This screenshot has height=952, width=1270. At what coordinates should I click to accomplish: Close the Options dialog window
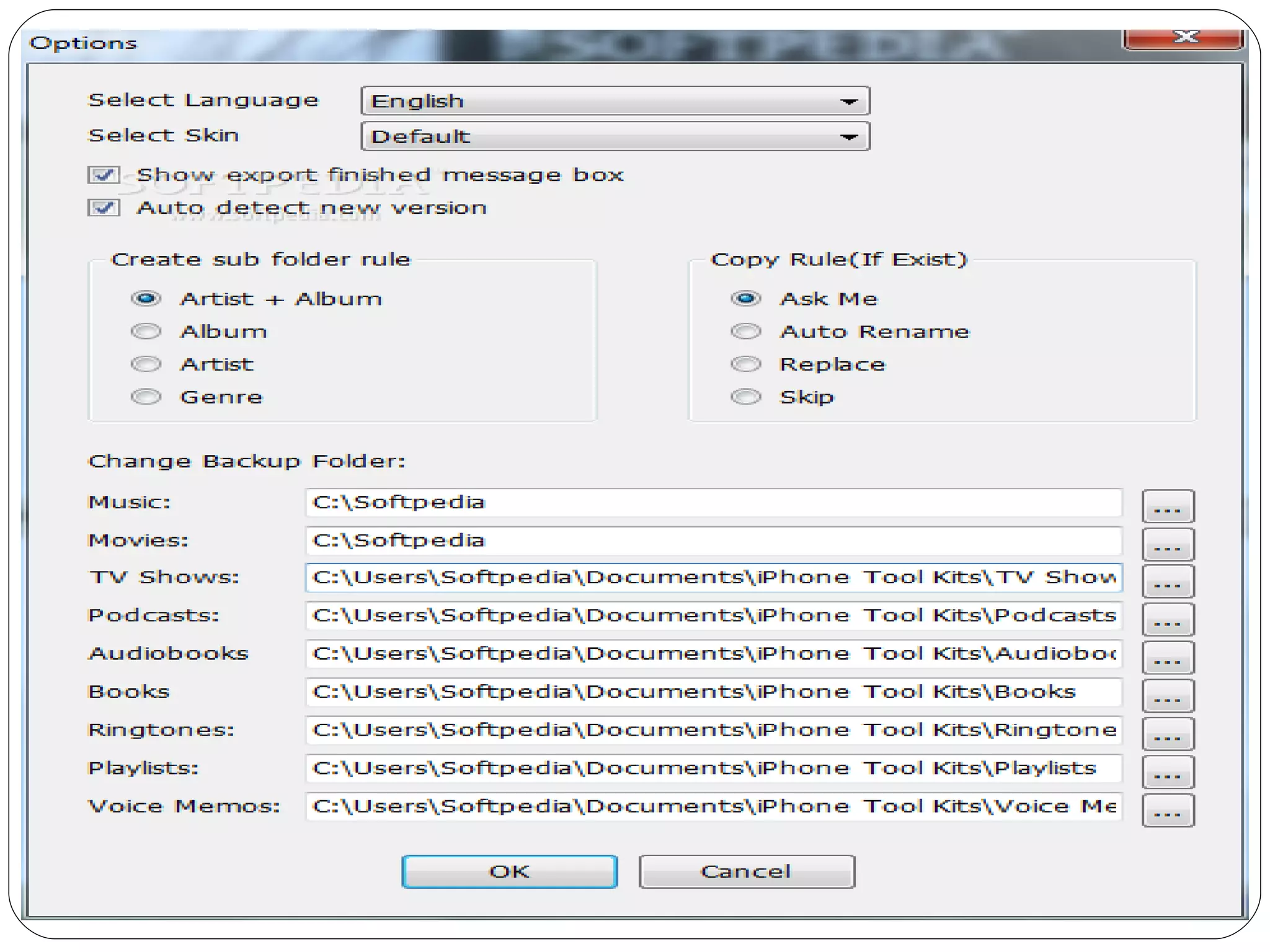[1184, 37]
